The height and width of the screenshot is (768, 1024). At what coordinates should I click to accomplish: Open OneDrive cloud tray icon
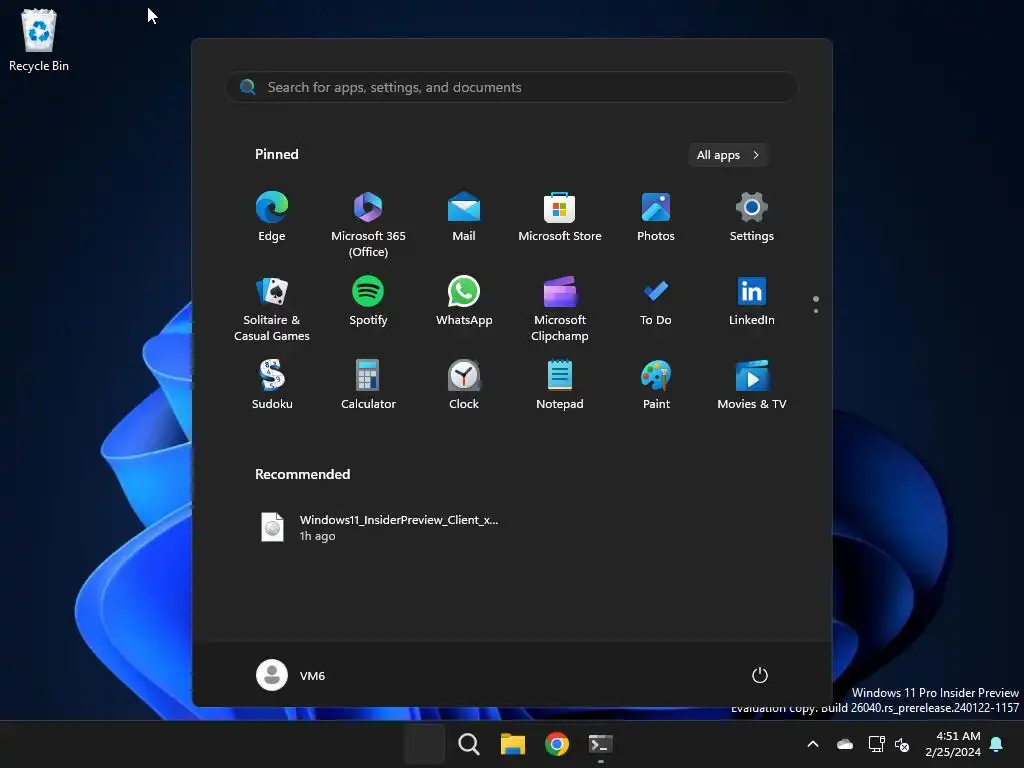[x=845, y=744]
